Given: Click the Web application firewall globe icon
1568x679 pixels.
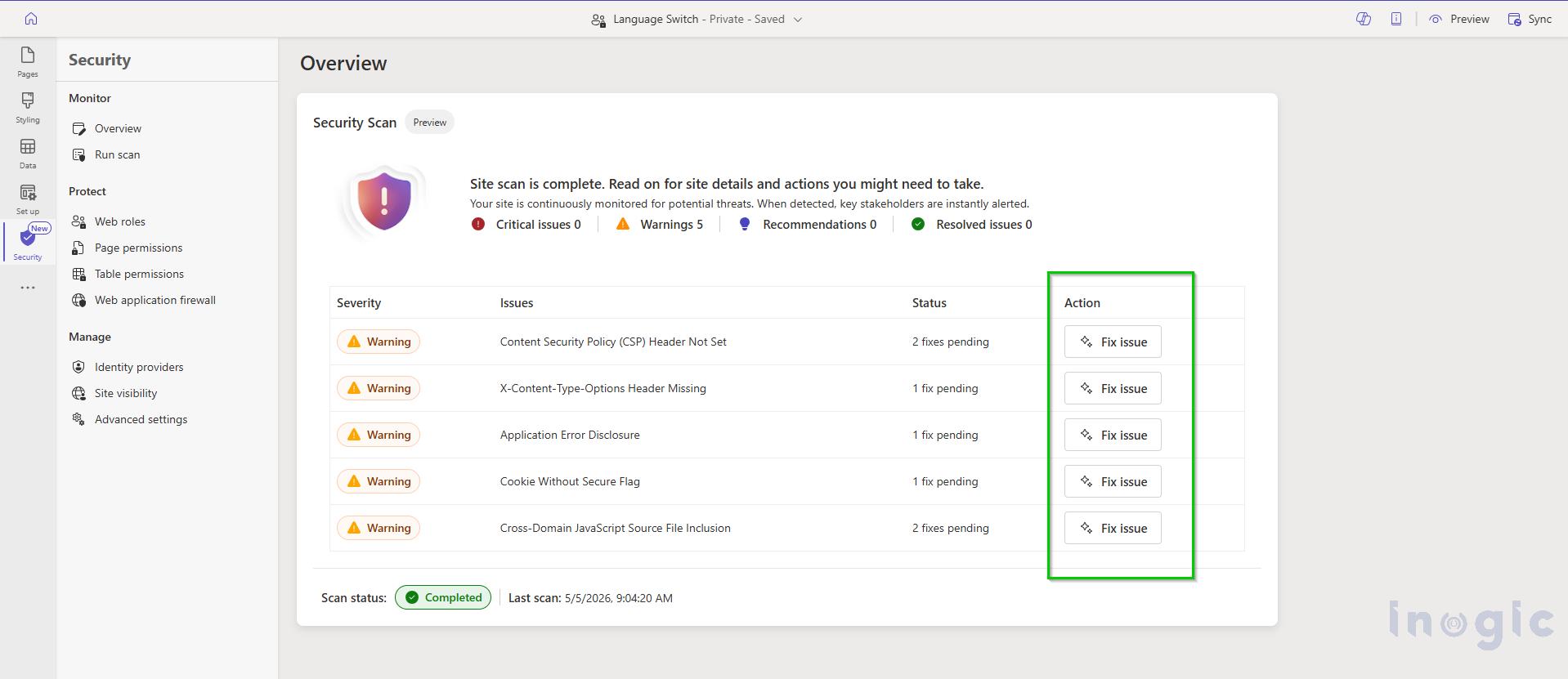Looking at the screenshot, I should [78, 300].
